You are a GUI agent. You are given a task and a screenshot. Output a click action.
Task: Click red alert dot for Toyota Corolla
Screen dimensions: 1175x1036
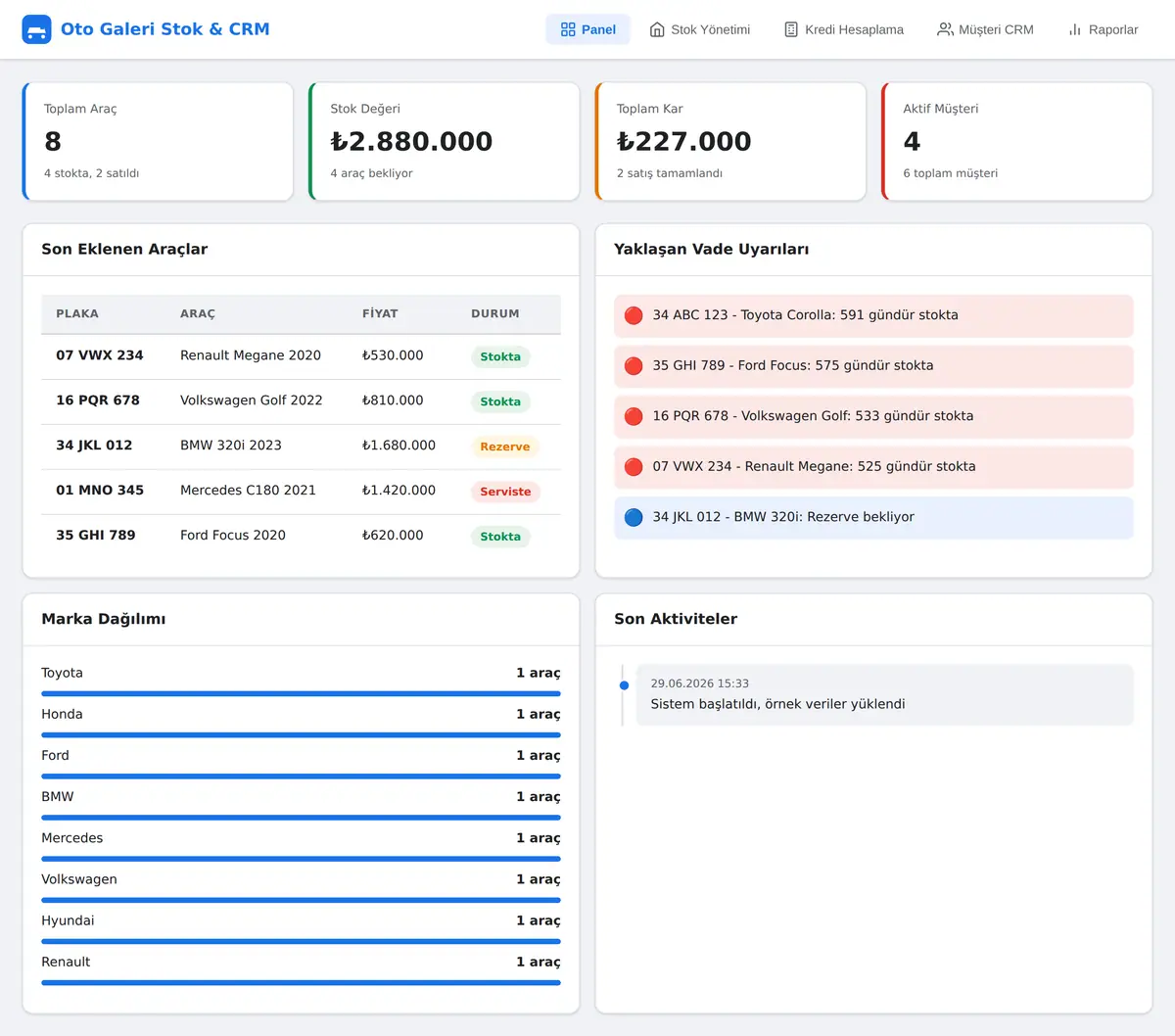[x=634, y=315]
